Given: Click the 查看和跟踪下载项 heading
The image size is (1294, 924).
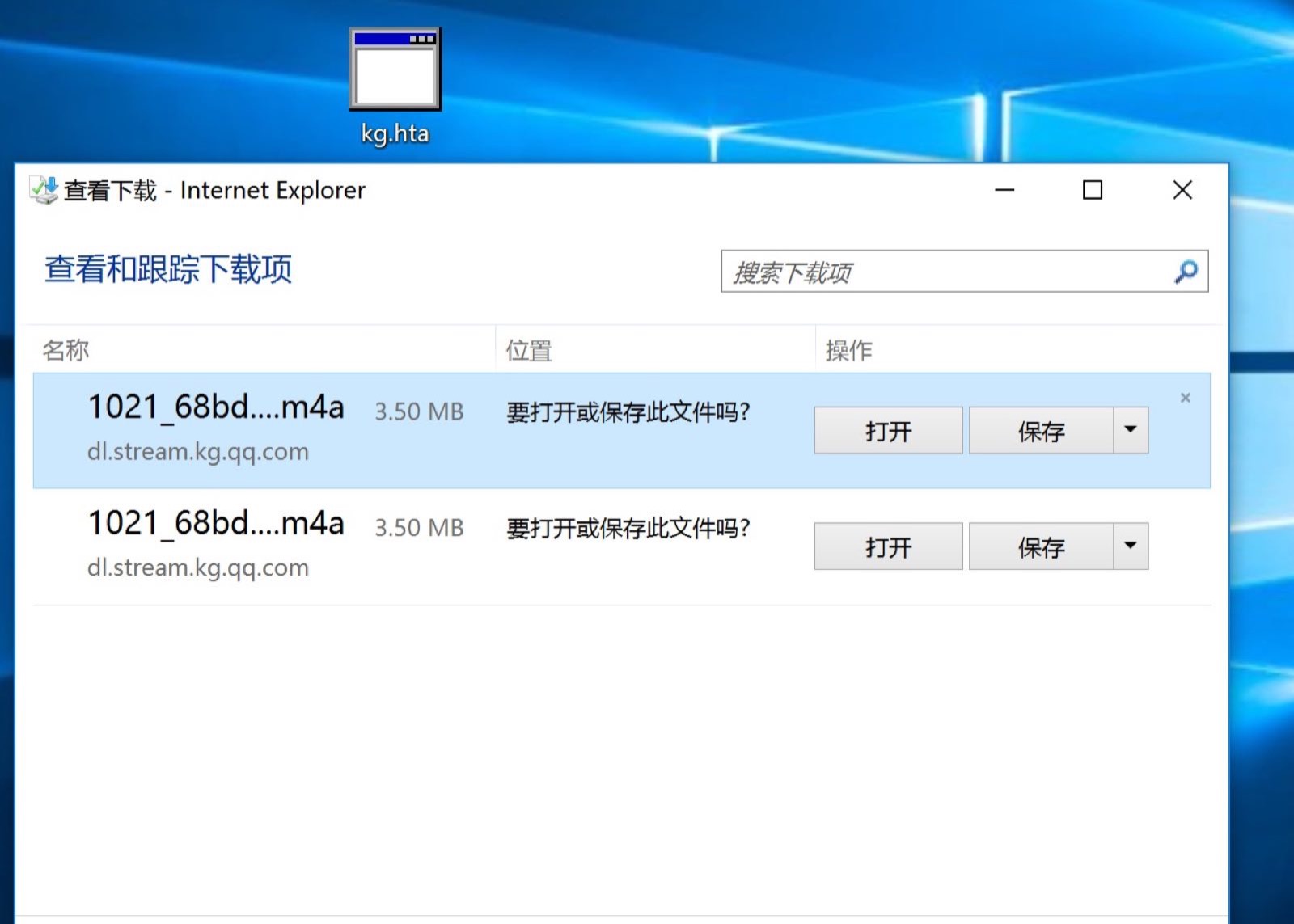Looking at the screenshot, I should [x=168, y=269].
